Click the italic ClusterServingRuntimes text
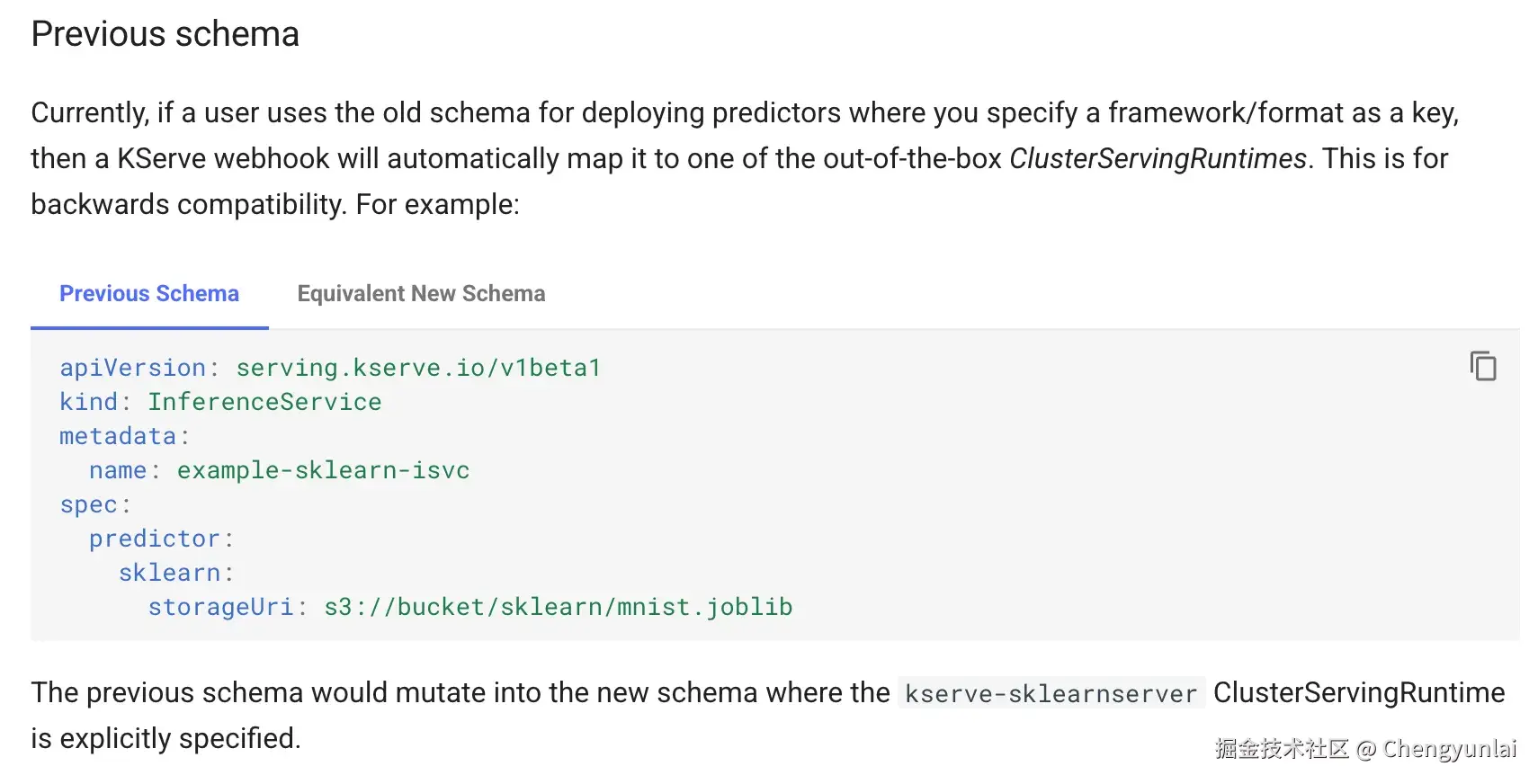 (x=1158, y=158)
